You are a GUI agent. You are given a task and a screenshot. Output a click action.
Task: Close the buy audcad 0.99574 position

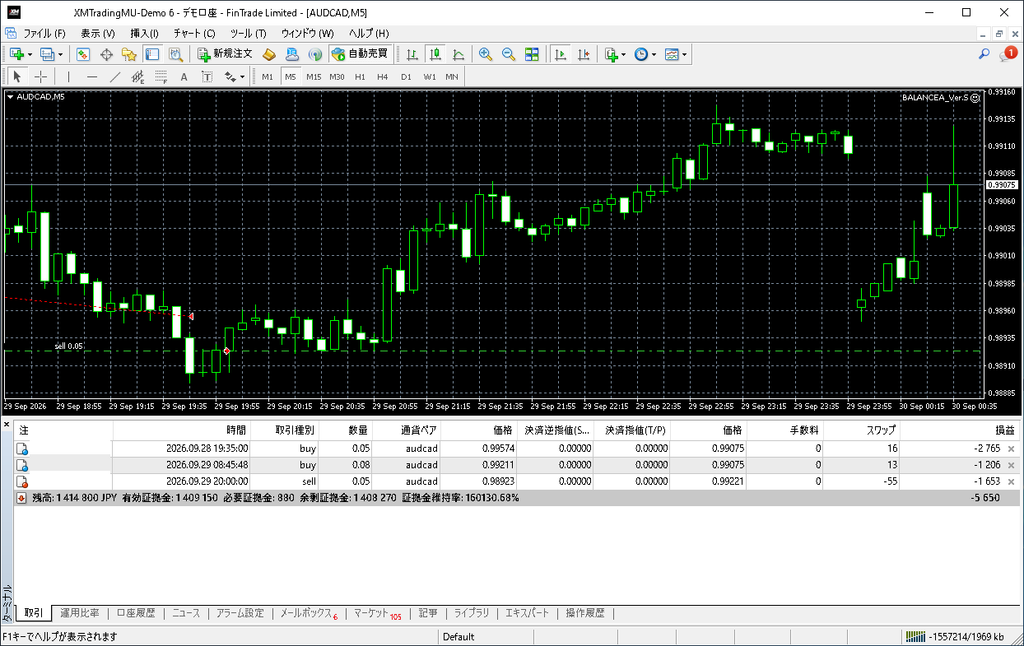1011,449
